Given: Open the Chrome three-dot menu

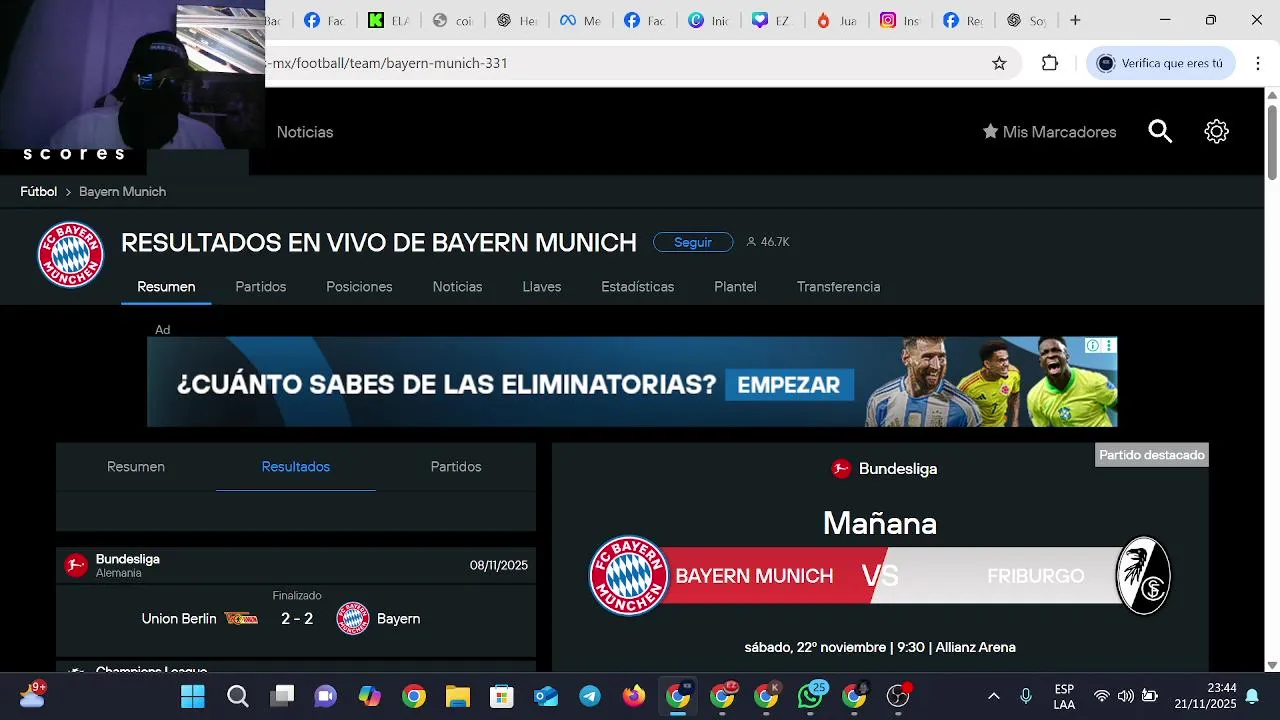Looking at the screenshot, I should (1258, 63).
